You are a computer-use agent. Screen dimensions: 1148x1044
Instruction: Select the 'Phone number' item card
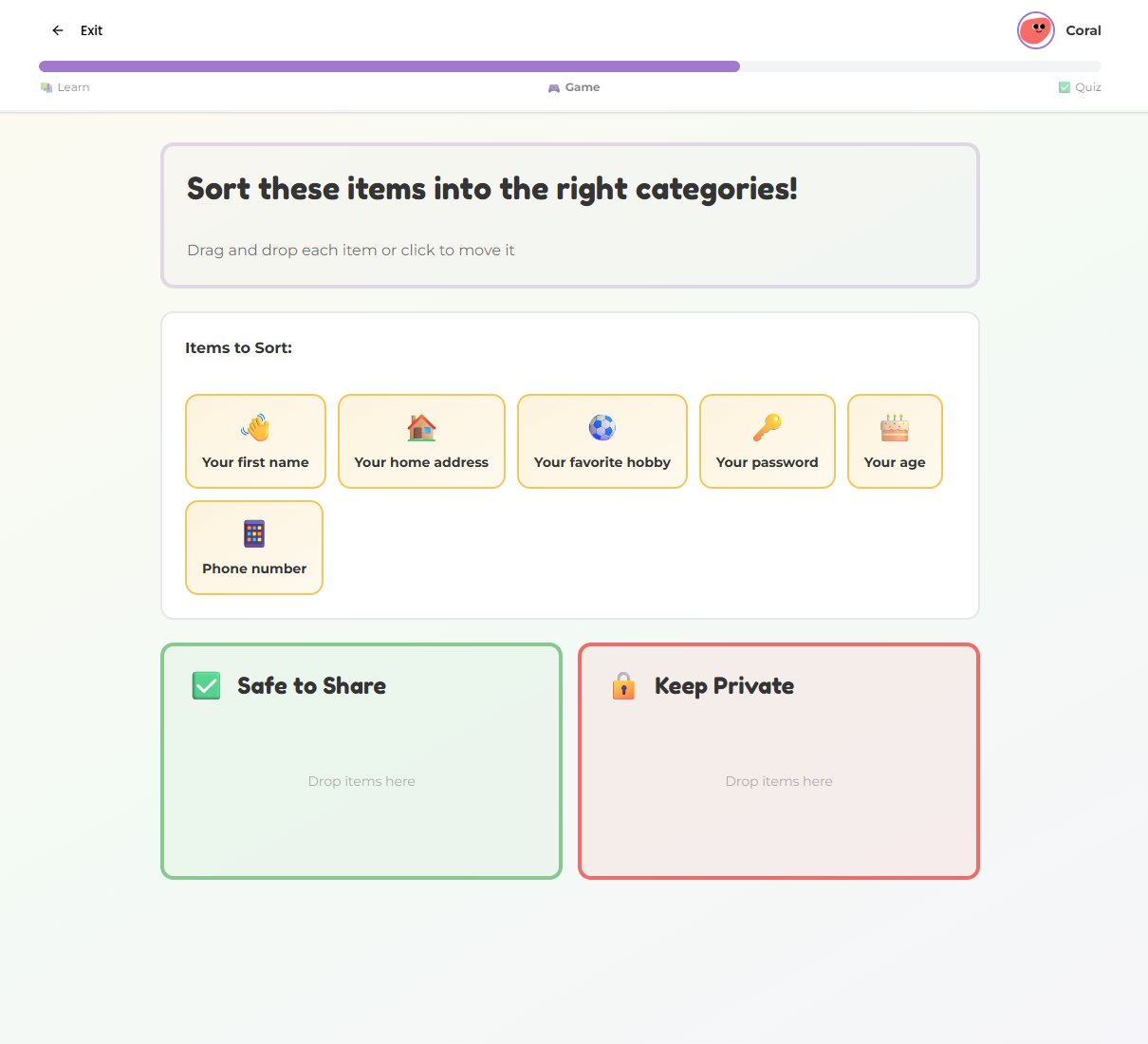tap(253, 548)
